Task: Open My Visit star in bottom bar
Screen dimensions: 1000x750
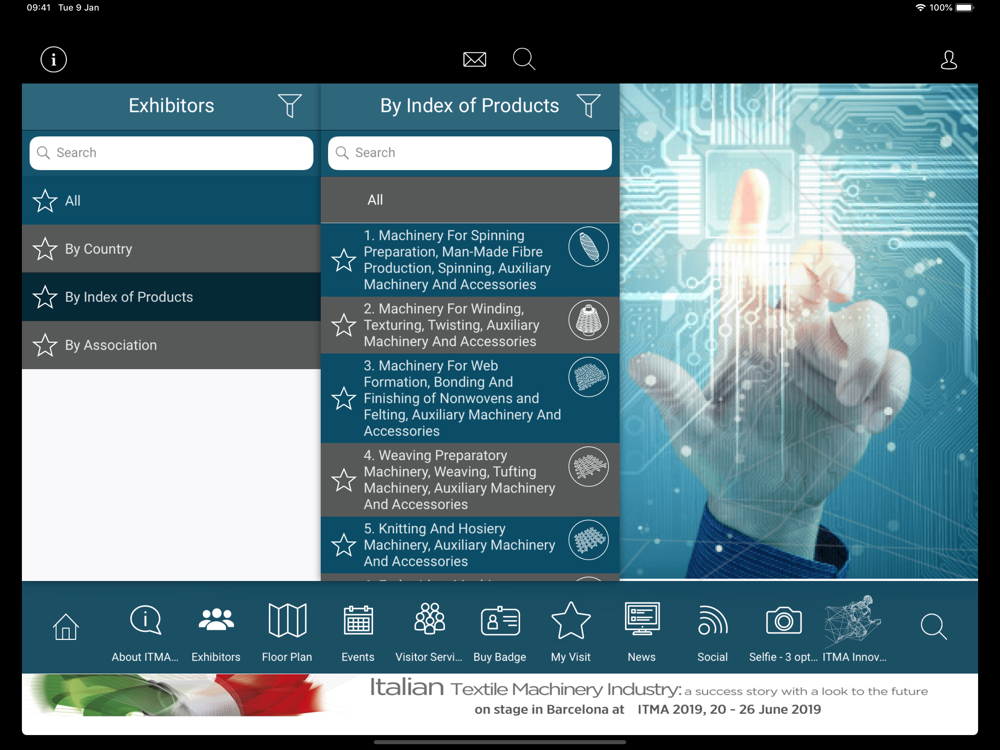Action: pyautogui.click(x=571, y=633)
